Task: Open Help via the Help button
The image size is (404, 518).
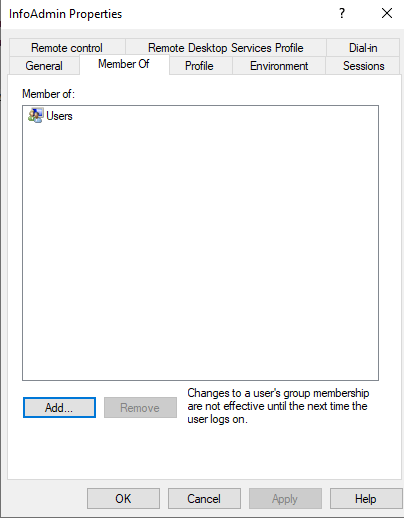Action: [366, 499]
